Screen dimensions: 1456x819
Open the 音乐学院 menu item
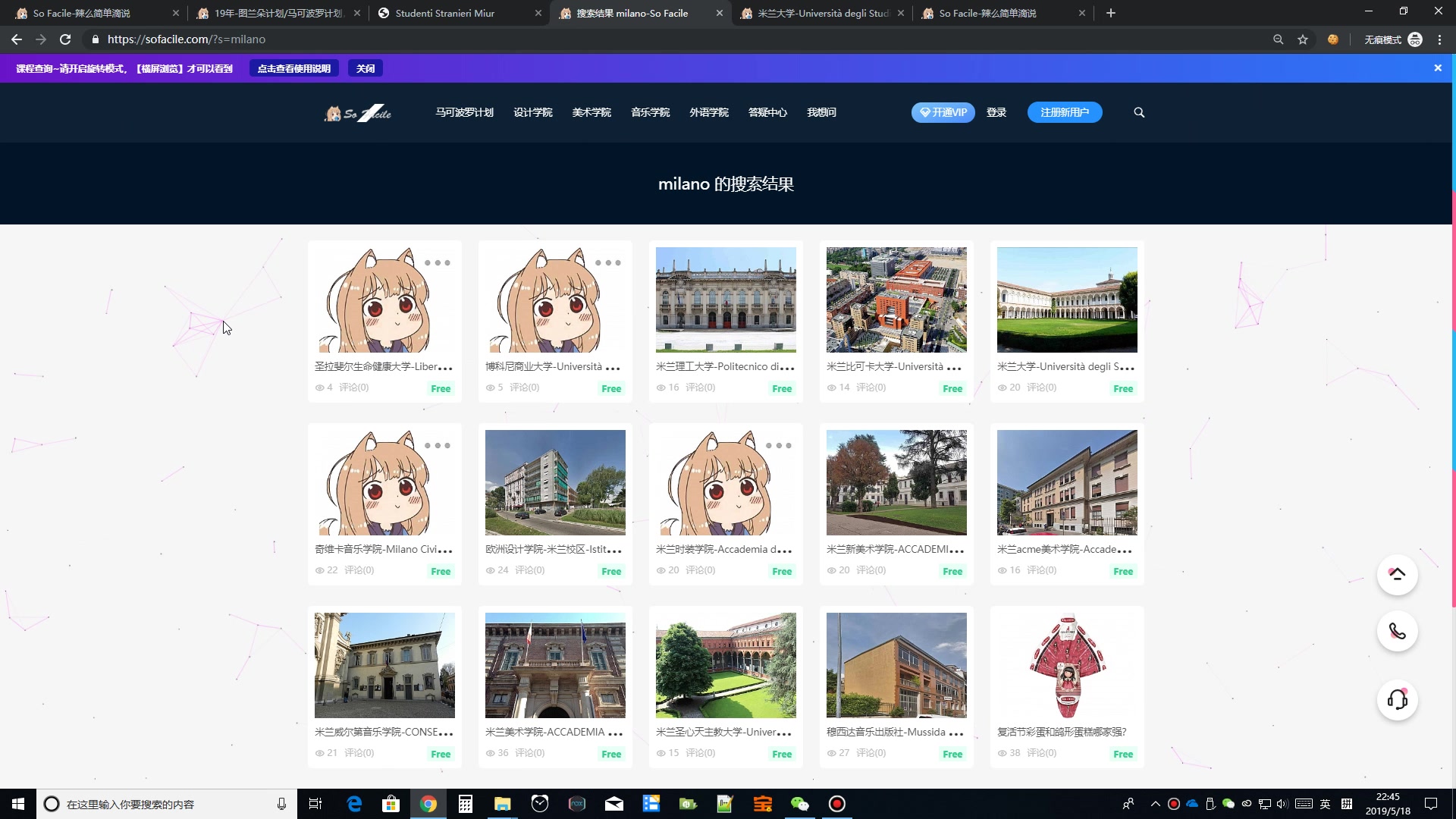tap(650, 112)
